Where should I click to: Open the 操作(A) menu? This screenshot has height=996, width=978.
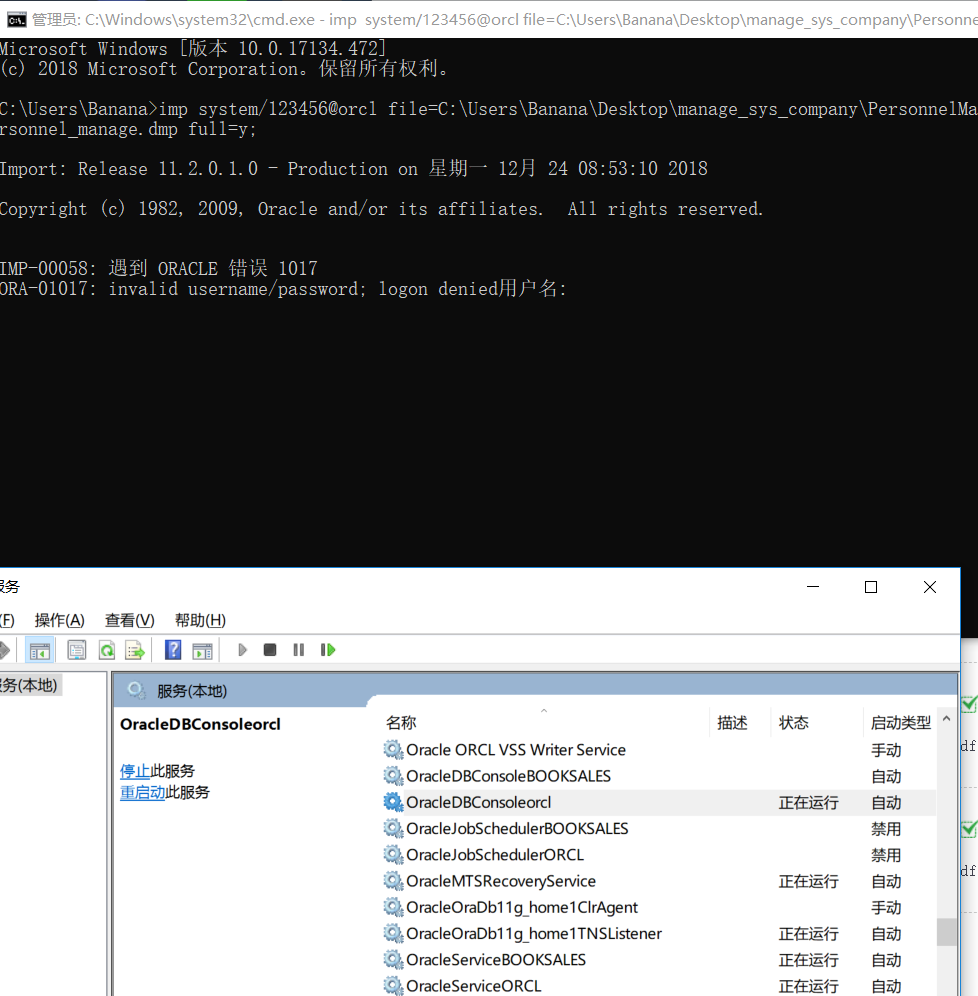60,620
